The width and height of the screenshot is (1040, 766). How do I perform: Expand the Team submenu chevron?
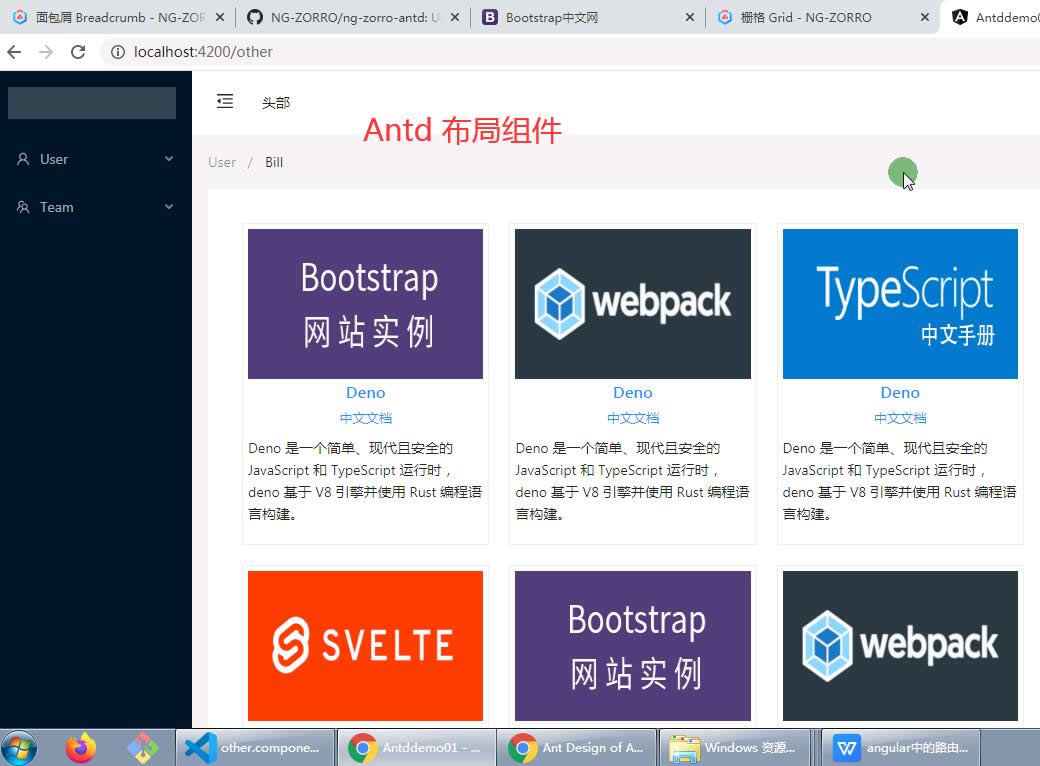[x=169, y=206]
